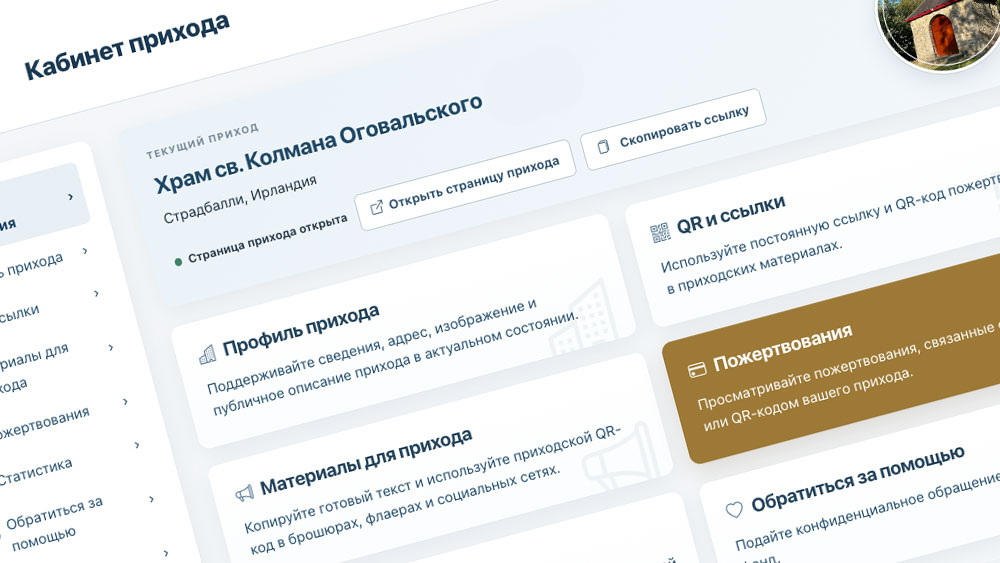Click the copy icon in Скопировать ссылку

pos(603,147)
